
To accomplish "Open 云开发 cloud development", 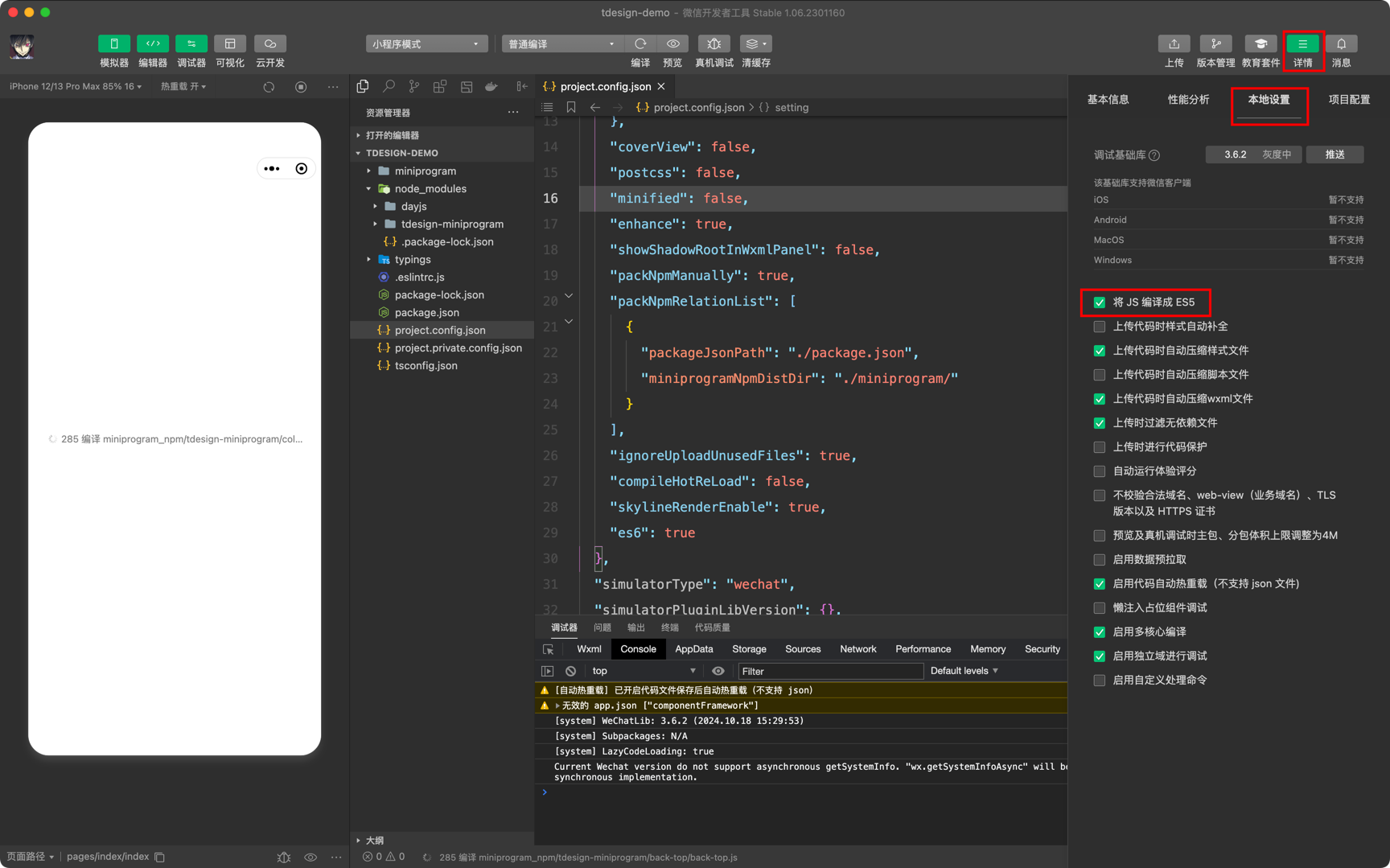I will (270, 43).
